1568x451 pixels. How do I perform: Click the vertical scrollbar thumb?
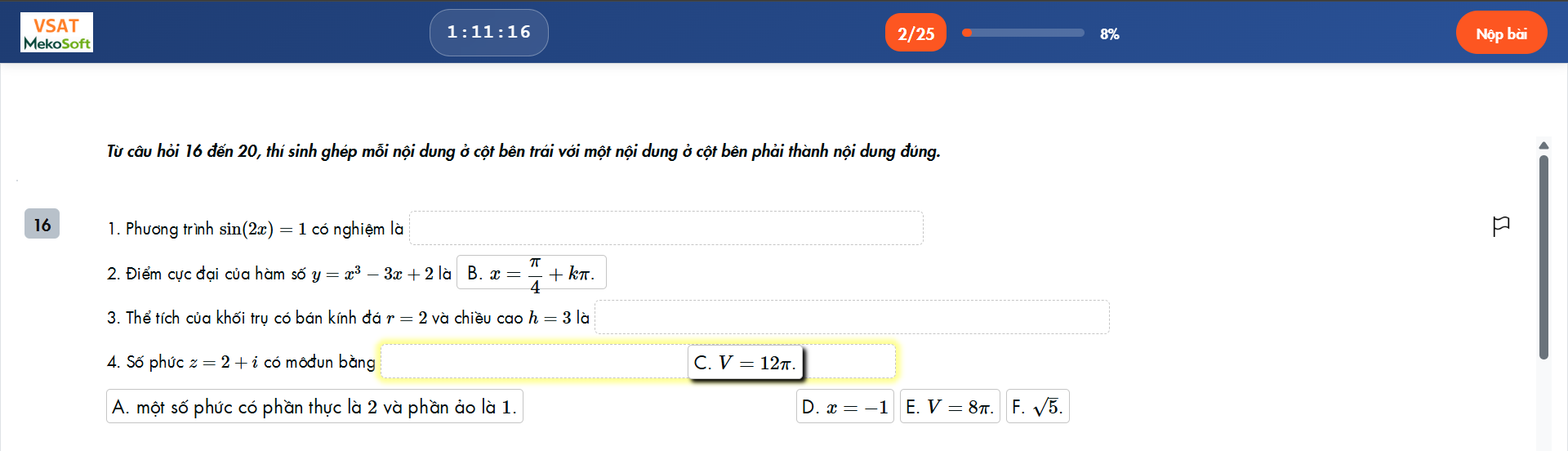click(1543, 257)
